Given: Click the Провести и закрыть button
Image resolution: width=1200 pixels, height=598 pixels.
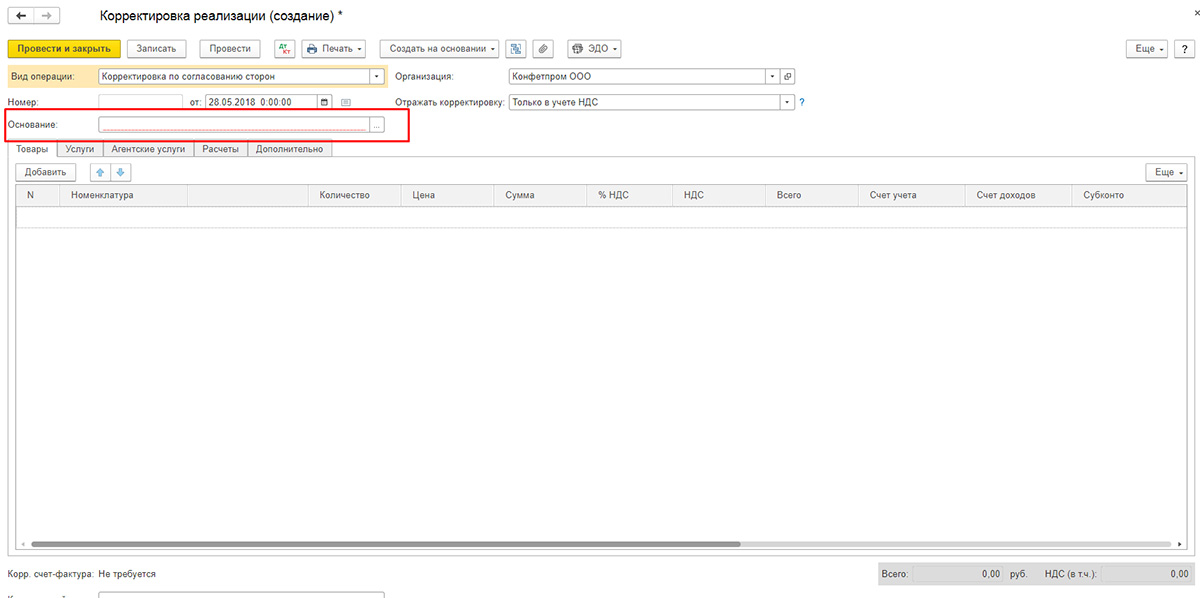Looking at the screenshot, I should 64,48.
